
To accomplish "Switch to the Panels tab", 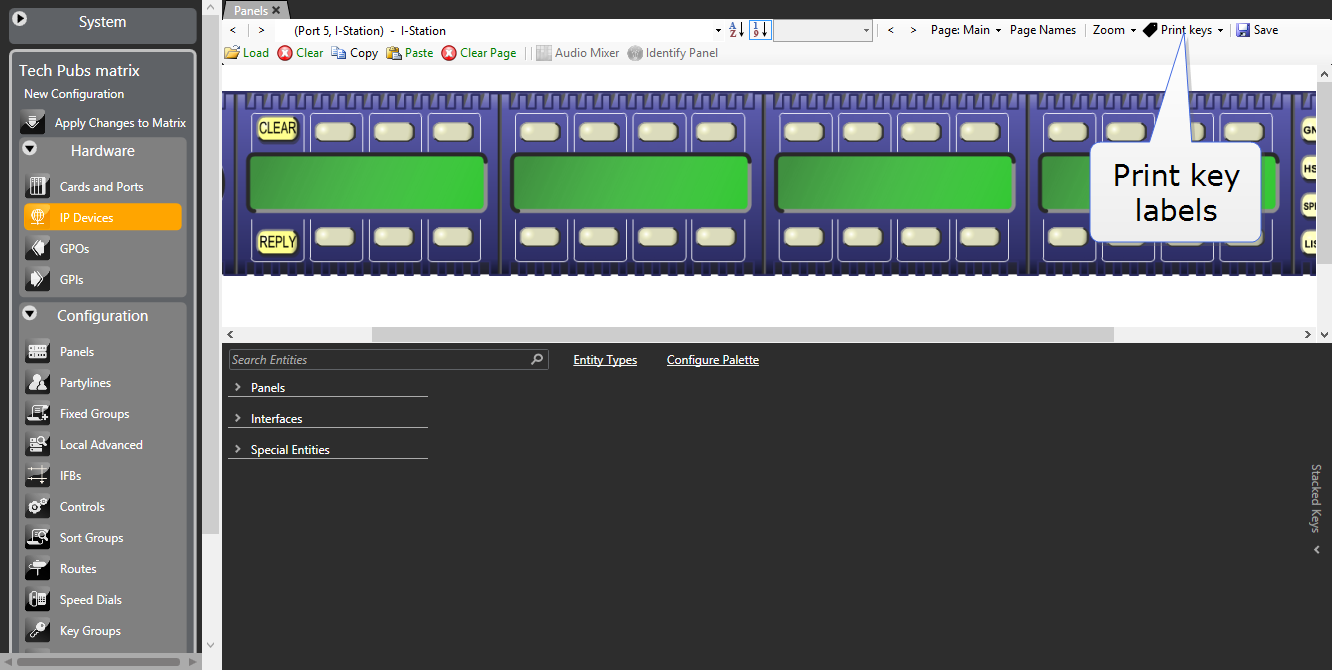I will click(x=251, y=10).
